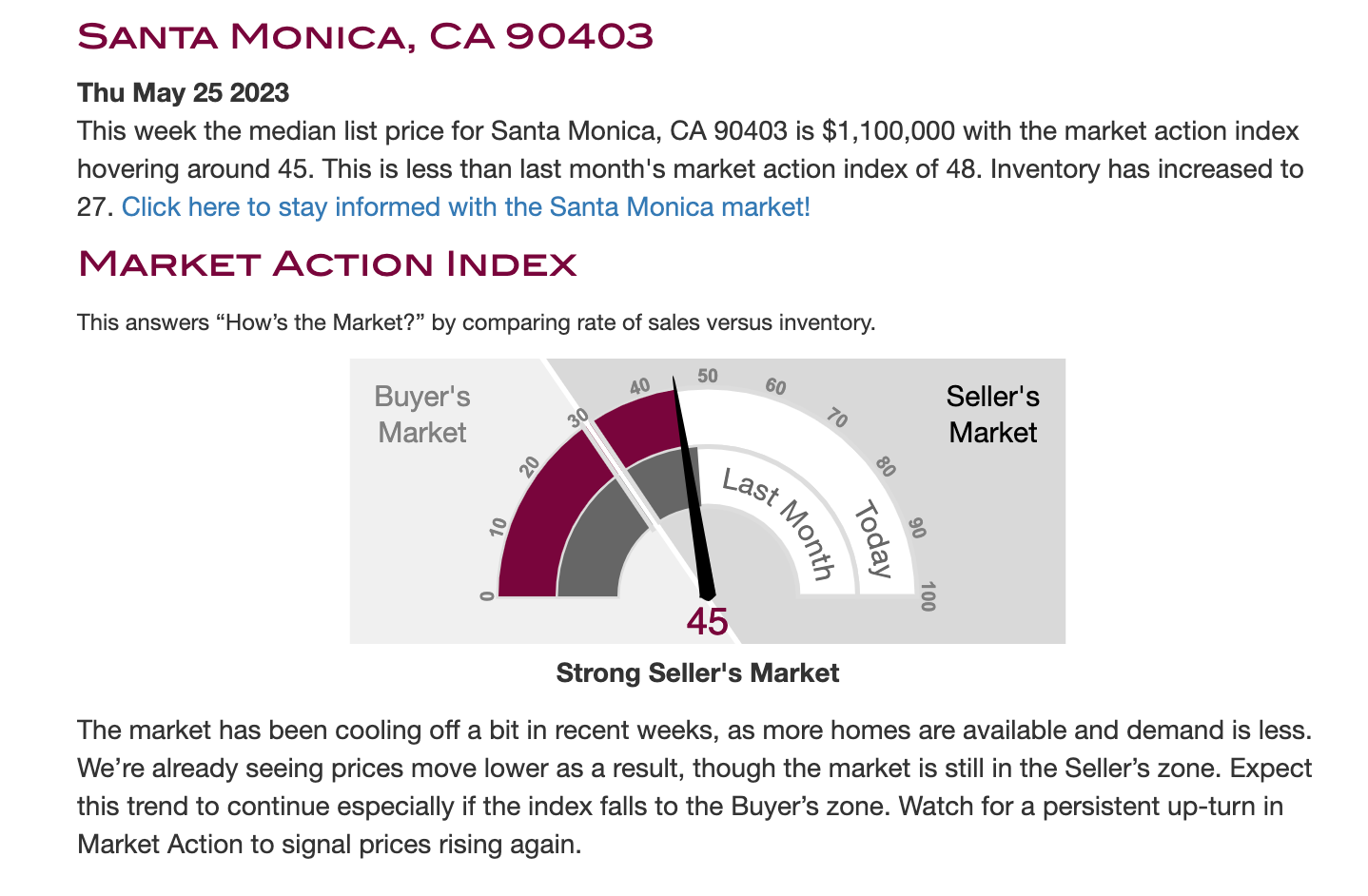Click the How's the Market description line

(476, 322)
